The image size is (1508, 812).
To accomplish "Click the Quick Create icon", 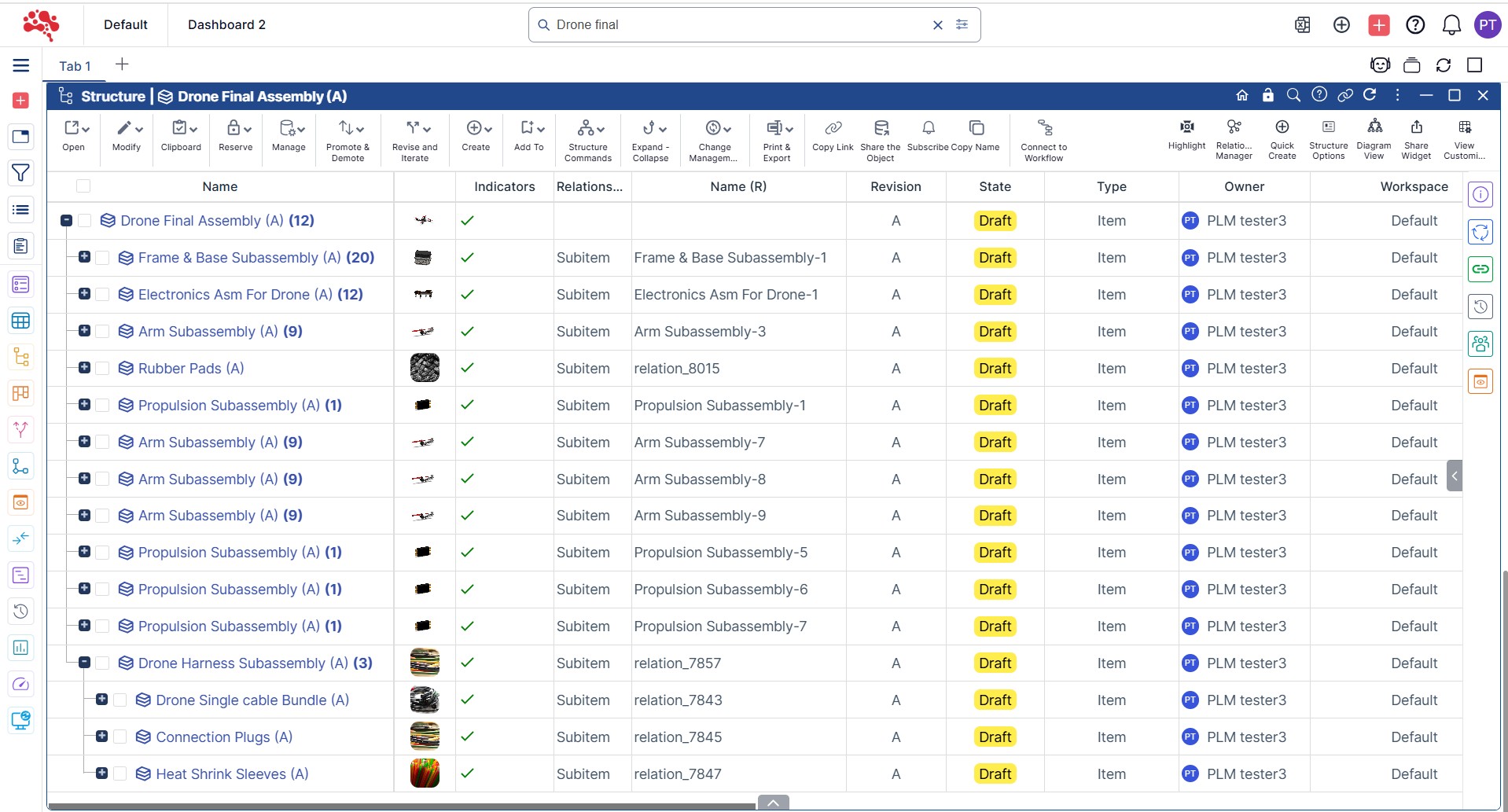I will [x=1282, y=127].
